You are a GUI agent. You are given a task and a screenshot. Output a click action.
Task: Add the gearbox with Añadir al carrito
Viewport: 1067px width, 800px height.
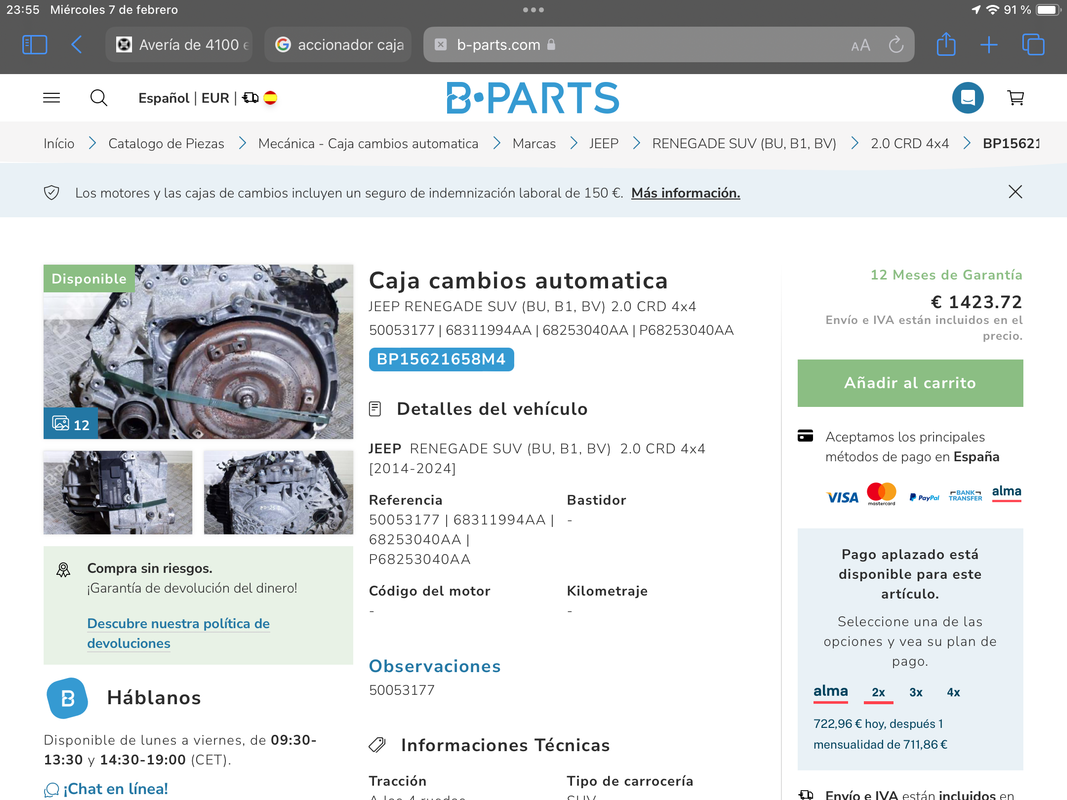910,383
